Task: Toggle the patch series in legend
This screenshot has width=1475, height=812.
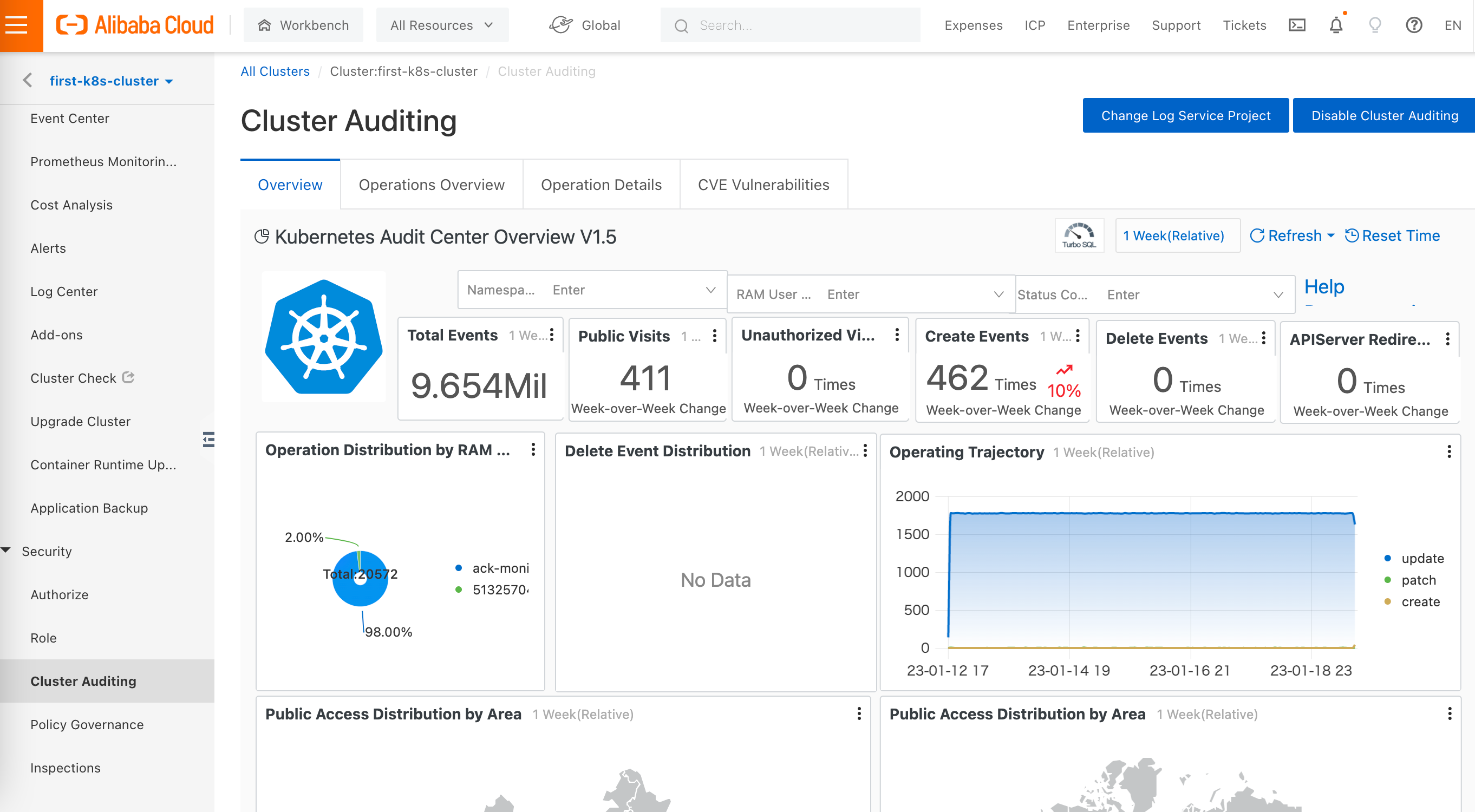Action: pyautogui.click(x=1418, y=580)
